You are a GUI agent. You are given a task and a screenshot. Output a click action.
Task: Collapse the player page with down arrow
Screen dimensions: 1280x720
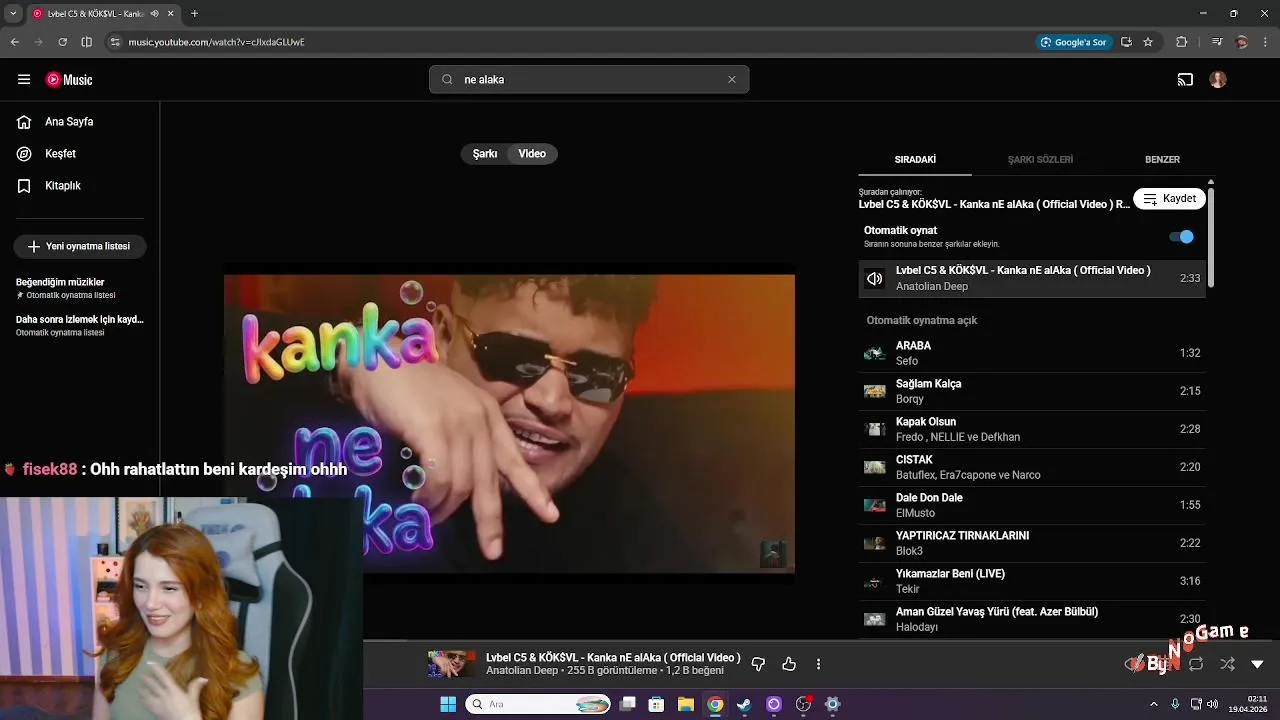click(x=1257, y=664)
